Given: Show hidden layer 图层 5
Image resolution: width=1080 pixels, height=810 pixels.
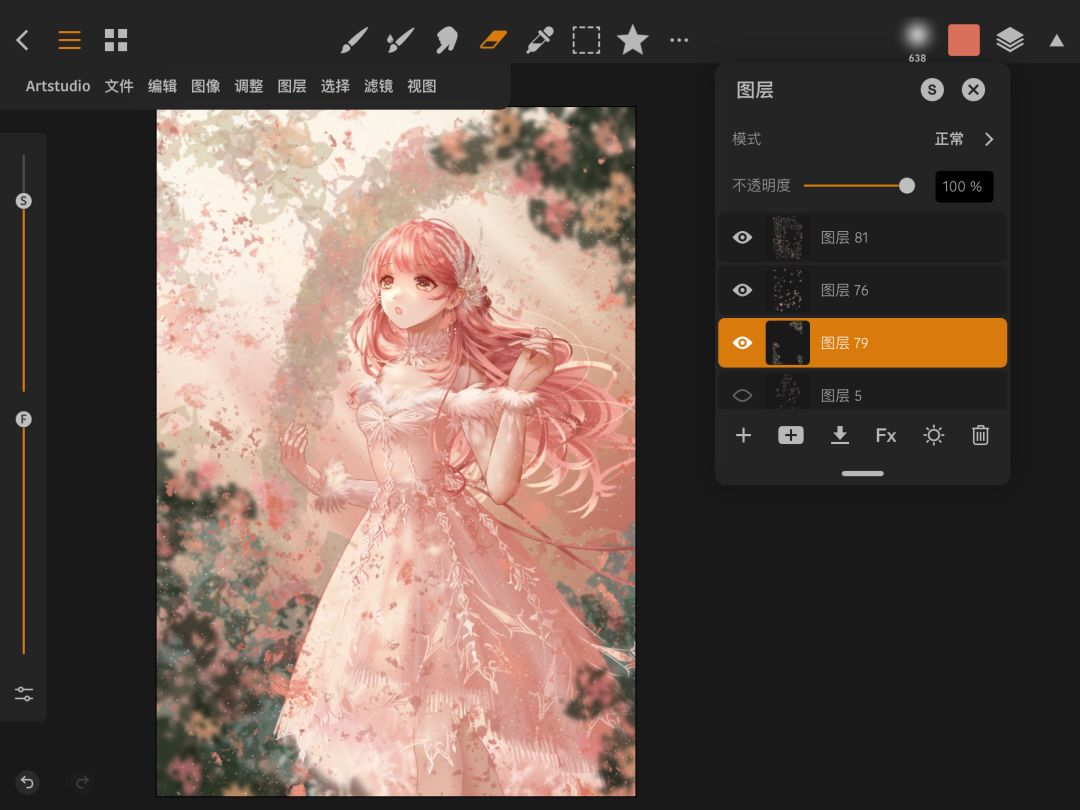Looking at the screenshot, I should (742, 395).
